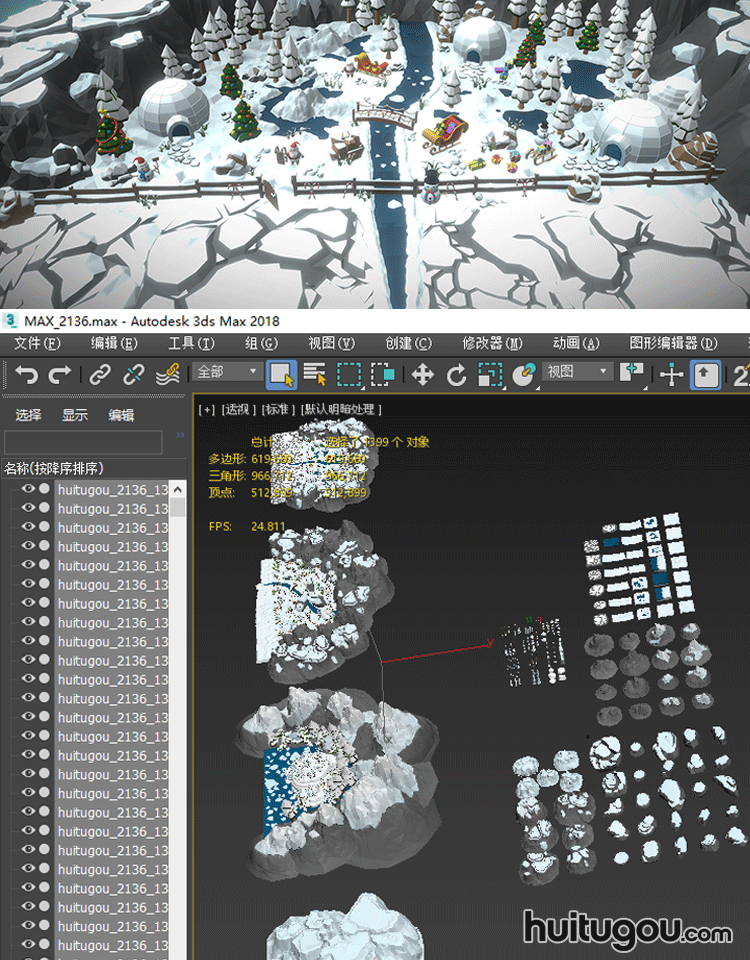Click the scene explorer search field
The height and width of the screenshot is (960, 750).
(83, 441)
